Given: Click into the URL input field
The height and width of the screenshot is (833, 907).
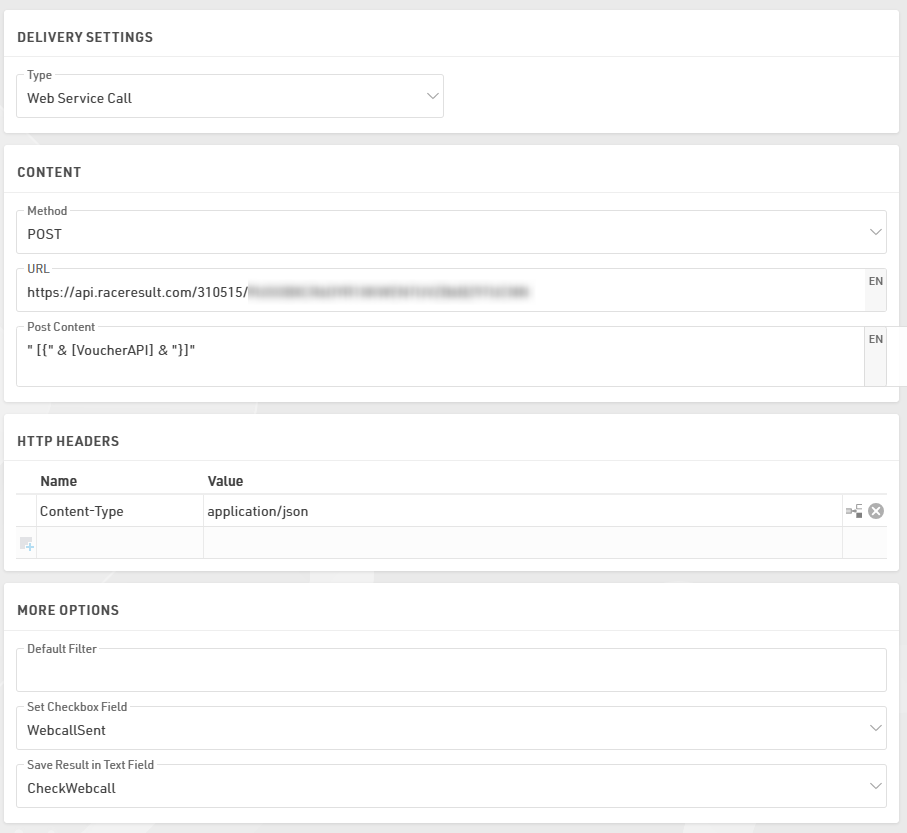Looking at the screenshot, I should point(440,292).
